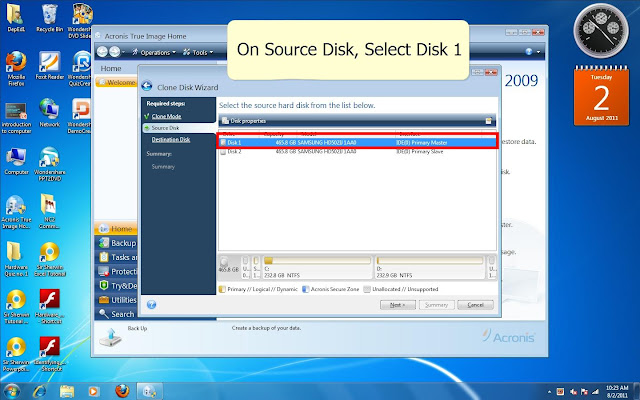
Task: Open the DepEd desktop folder
Action: 16,18
